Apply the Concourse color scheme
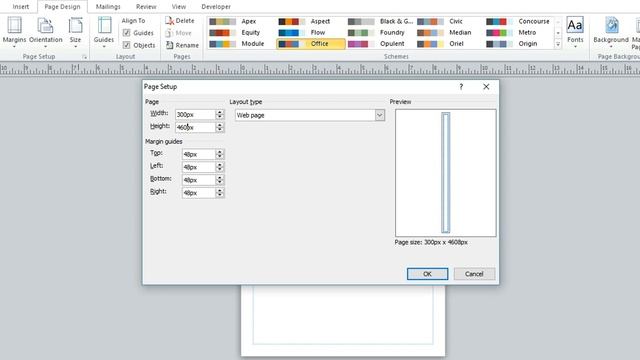This screenshot has width=640, height=360. (x=518, y=21)
